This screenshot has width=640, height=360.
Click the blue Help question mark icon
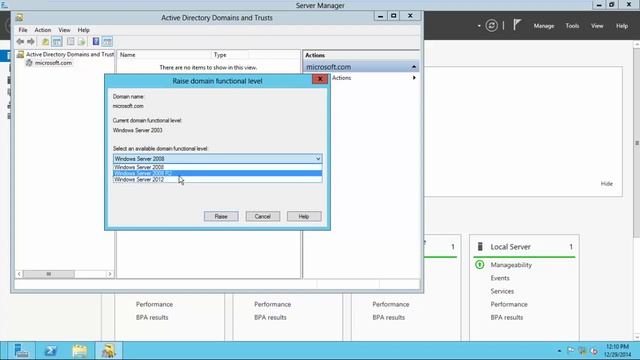click(x=96, y=42)
